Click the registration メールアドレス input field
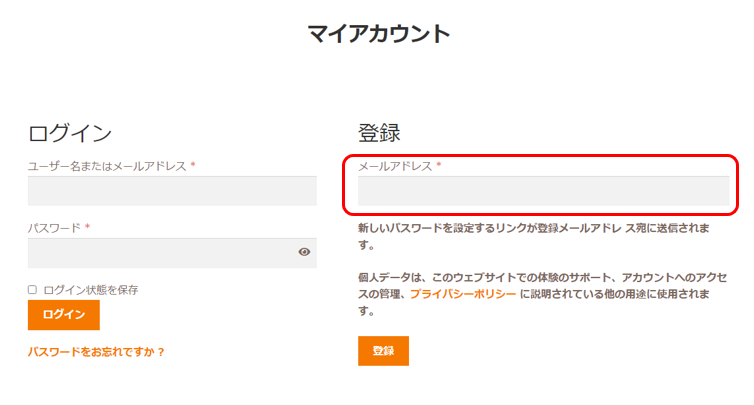This screenshot has height=405, width=754. point(543,191)
